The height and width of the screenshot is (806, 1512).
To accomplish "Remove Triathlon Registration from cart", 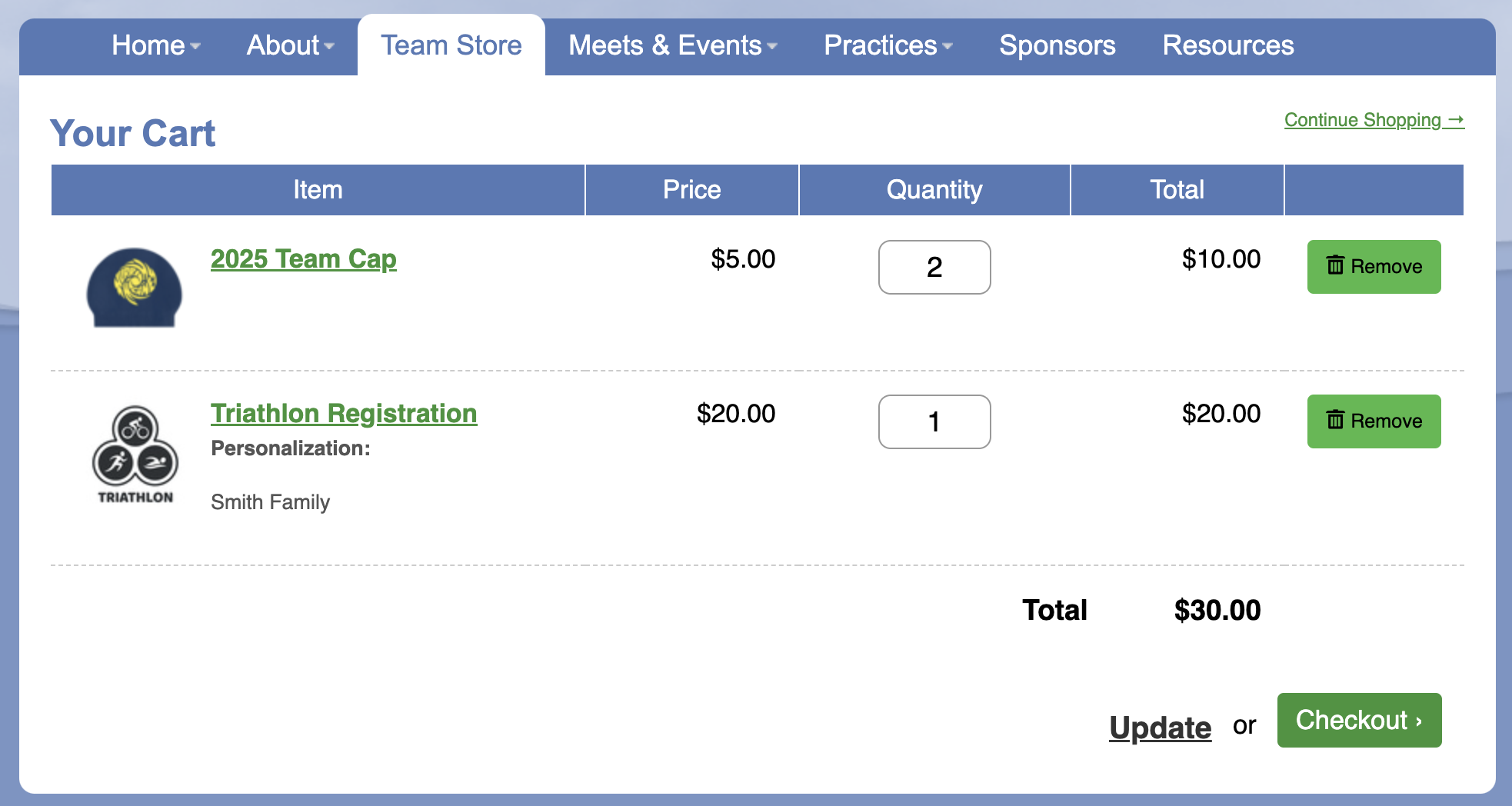I will point(1374,421).
